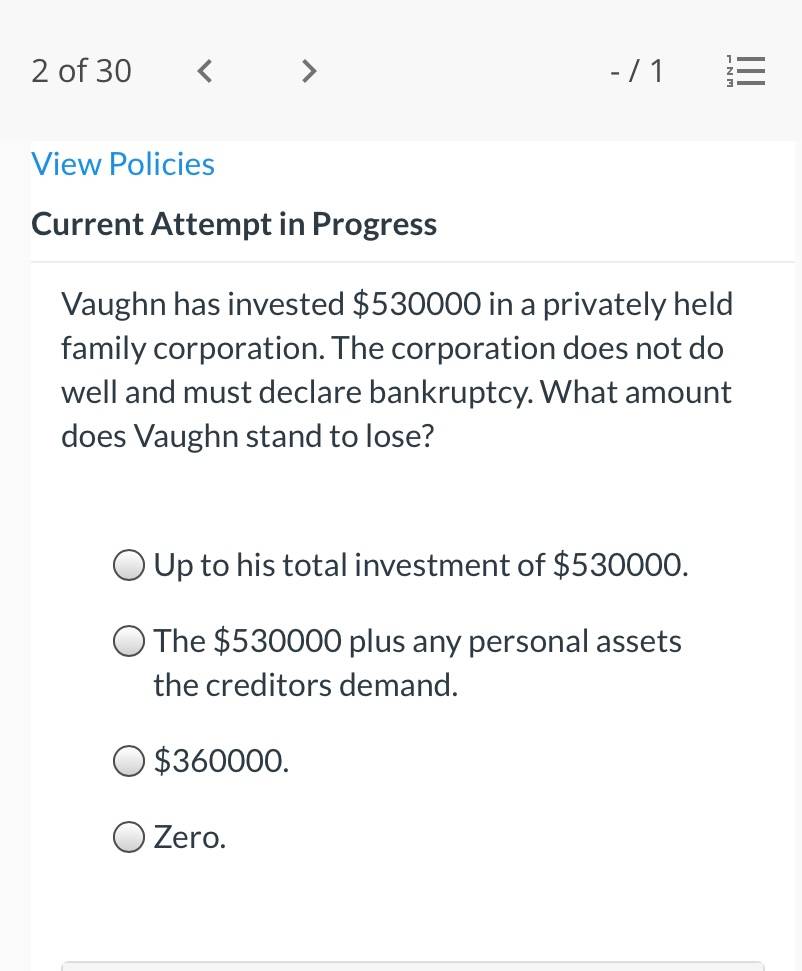Select '$530000 plus any personal assets' option
The height and width of the screenshot is (971, 802).
[x=129, y=641]
